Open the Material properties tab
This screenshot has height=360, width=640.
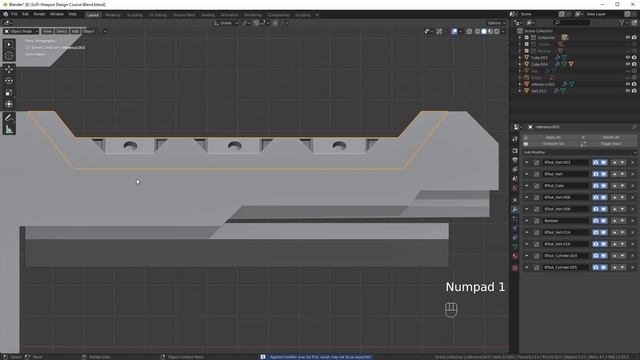pos(515,256)
